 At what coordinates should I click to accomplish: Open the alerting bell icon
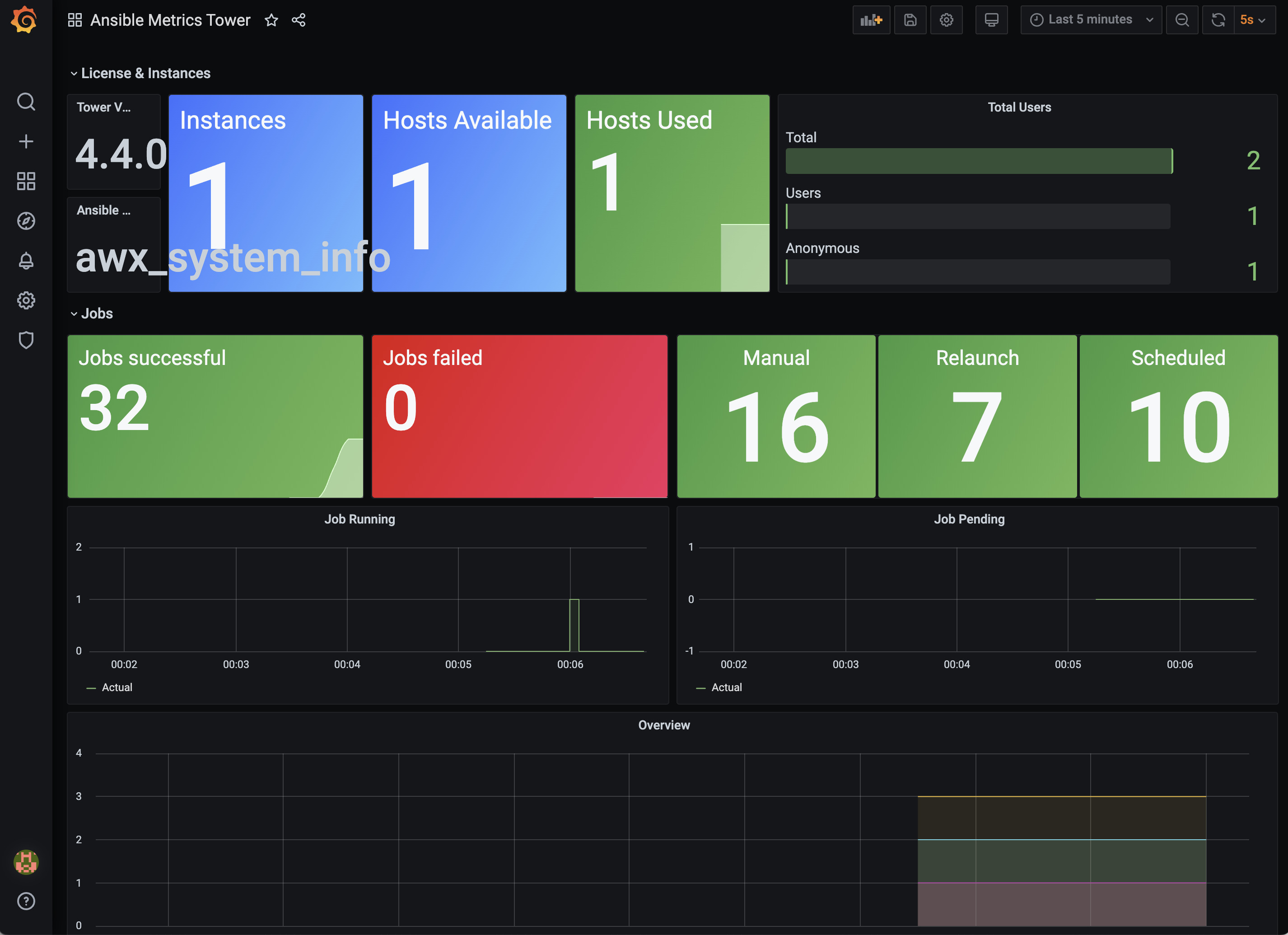pyautogui.click(x=27, y=261)
